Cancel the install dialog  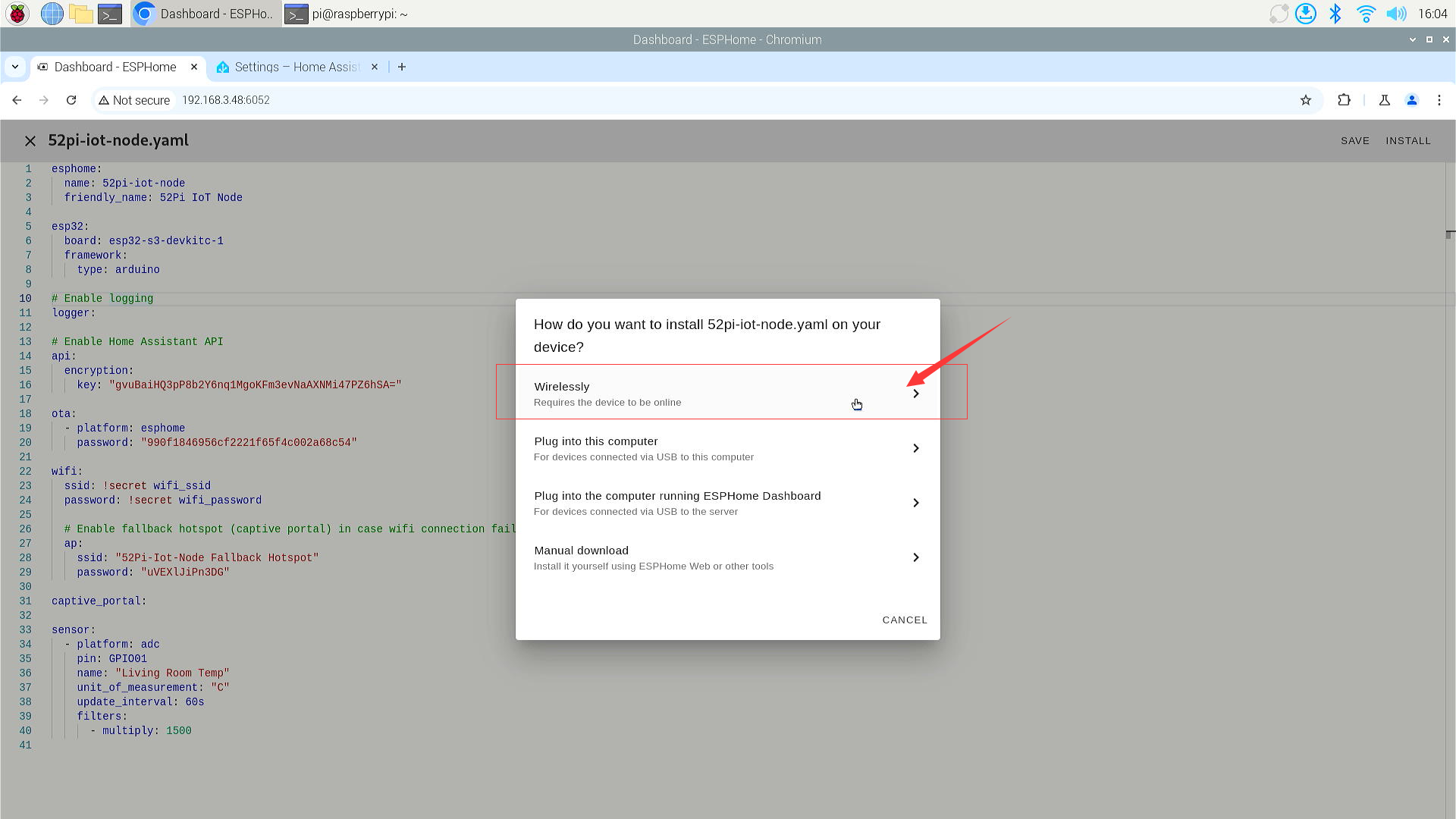tap(905, 620)
